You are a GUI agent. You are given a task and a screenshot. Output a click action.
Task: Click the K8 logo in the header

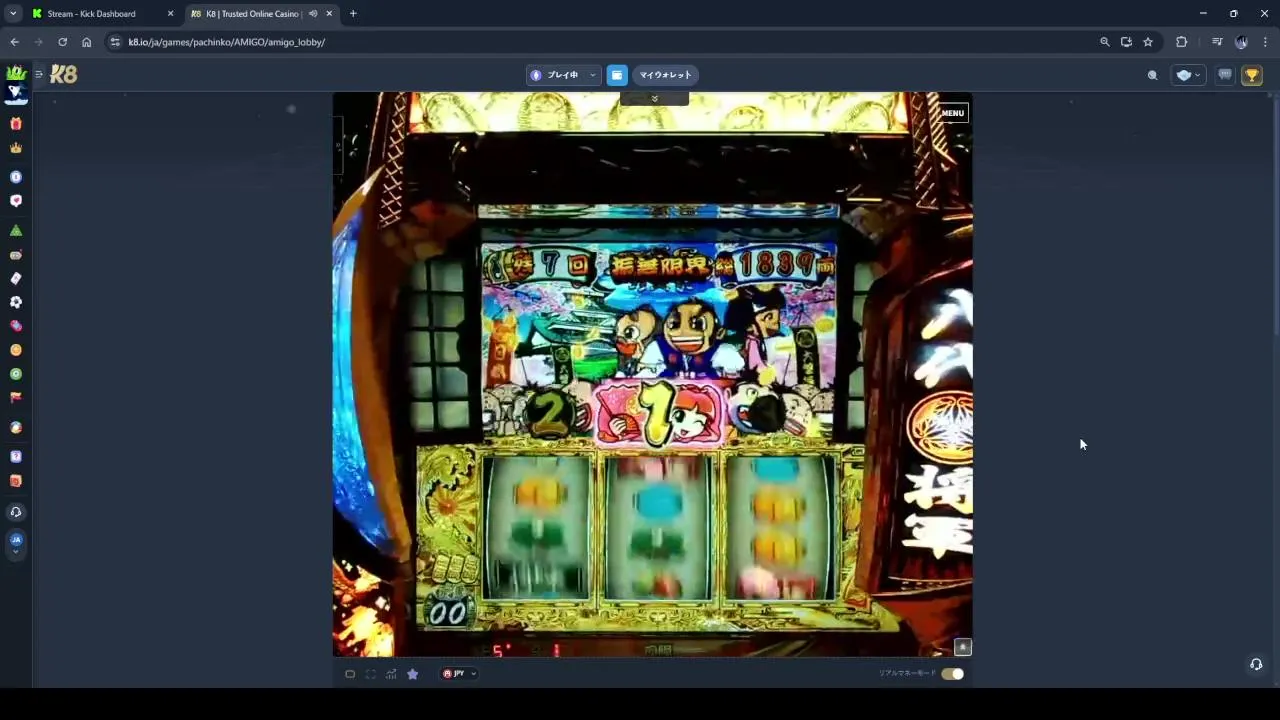(x=63, y=75)
